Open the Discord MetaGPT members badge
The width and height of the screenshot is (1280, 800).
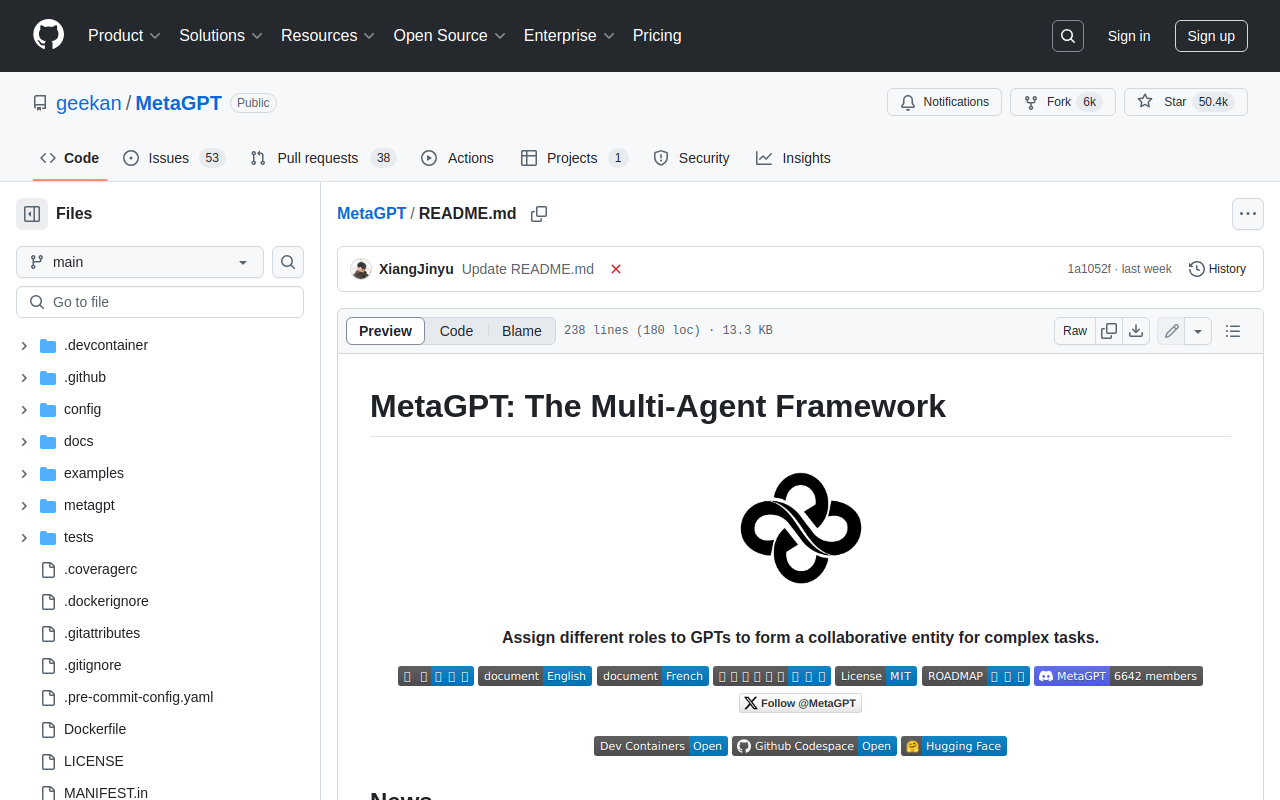point(1118,676)
